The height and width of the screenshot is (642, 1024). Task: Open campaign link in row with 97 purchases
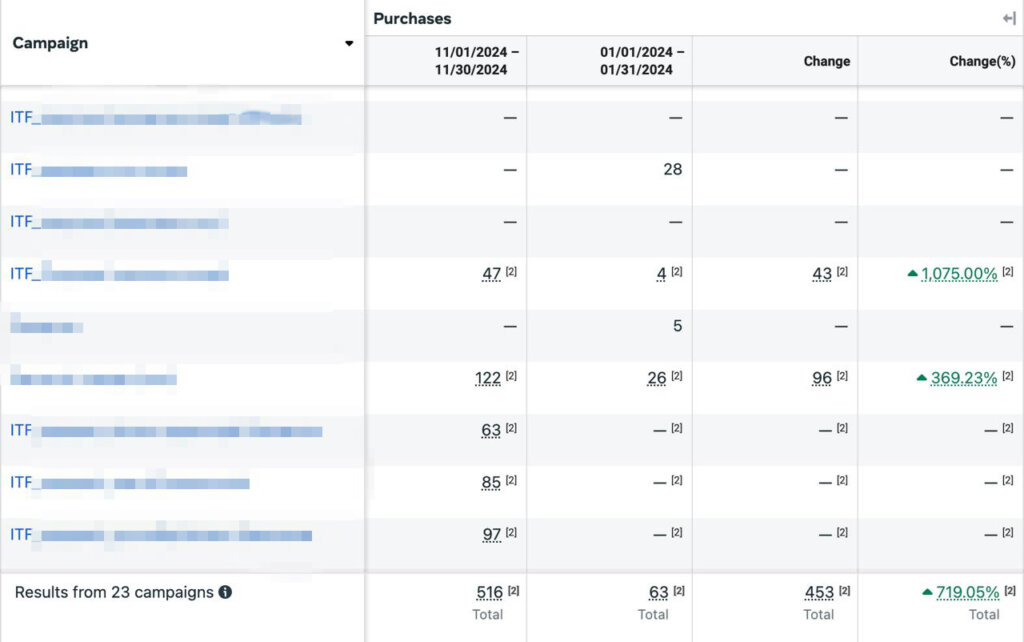point(160,535)
